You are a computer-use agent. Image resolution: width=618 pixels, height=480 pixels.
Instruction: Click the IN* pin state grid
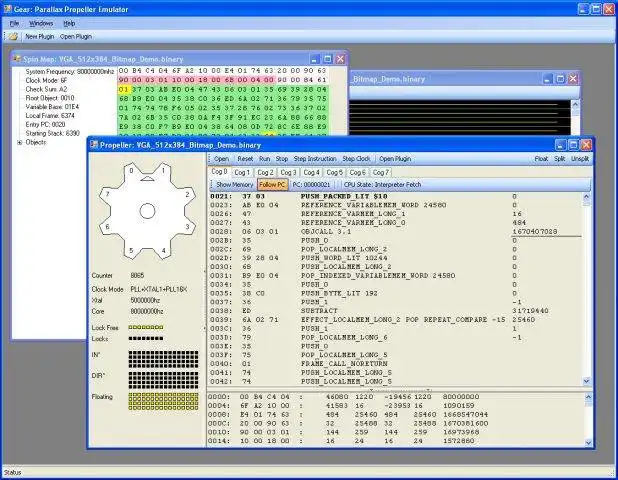164,359
